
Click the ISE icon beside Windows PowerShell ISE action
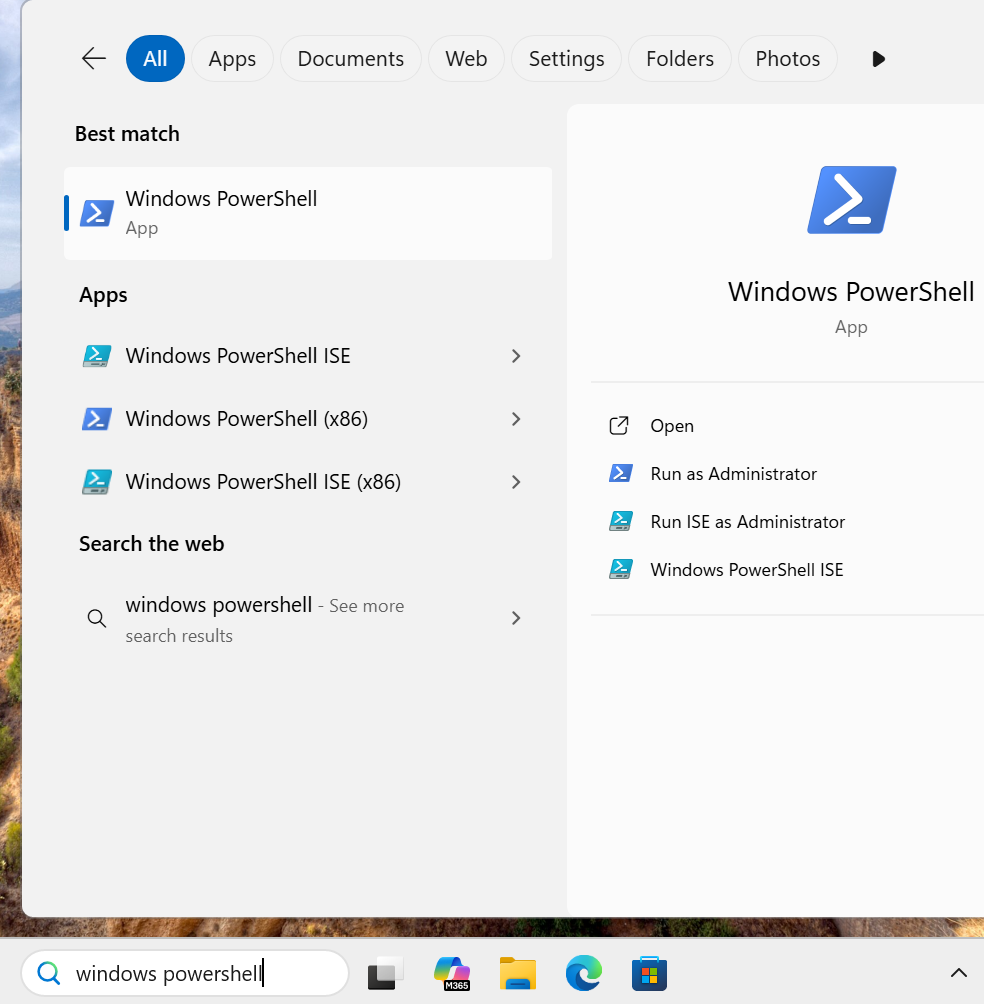click(x=620, y=569)
